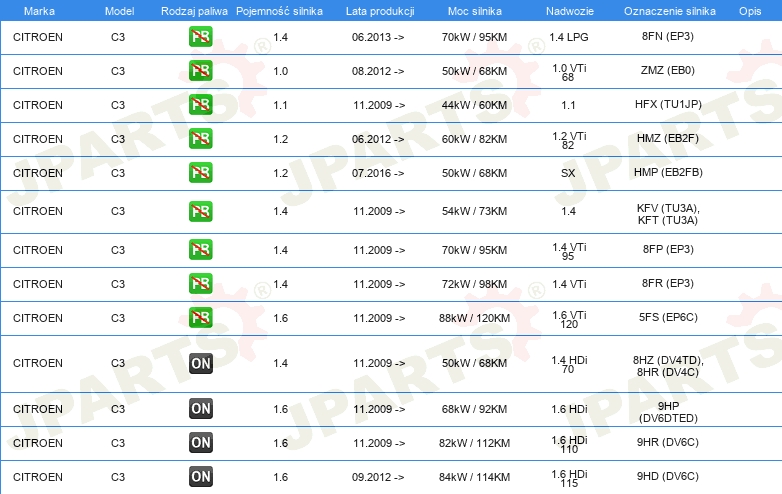
Task: Select the ON icon in the 9HD (DV6C) row
Action: [x=201, y=477]
